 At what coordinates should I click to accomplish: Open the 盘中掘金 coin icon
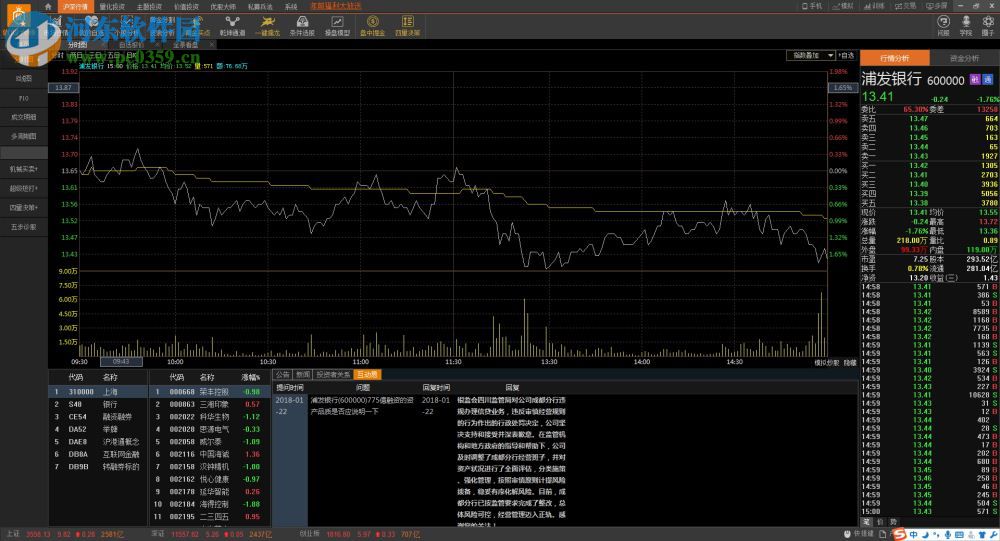[372, 26]
